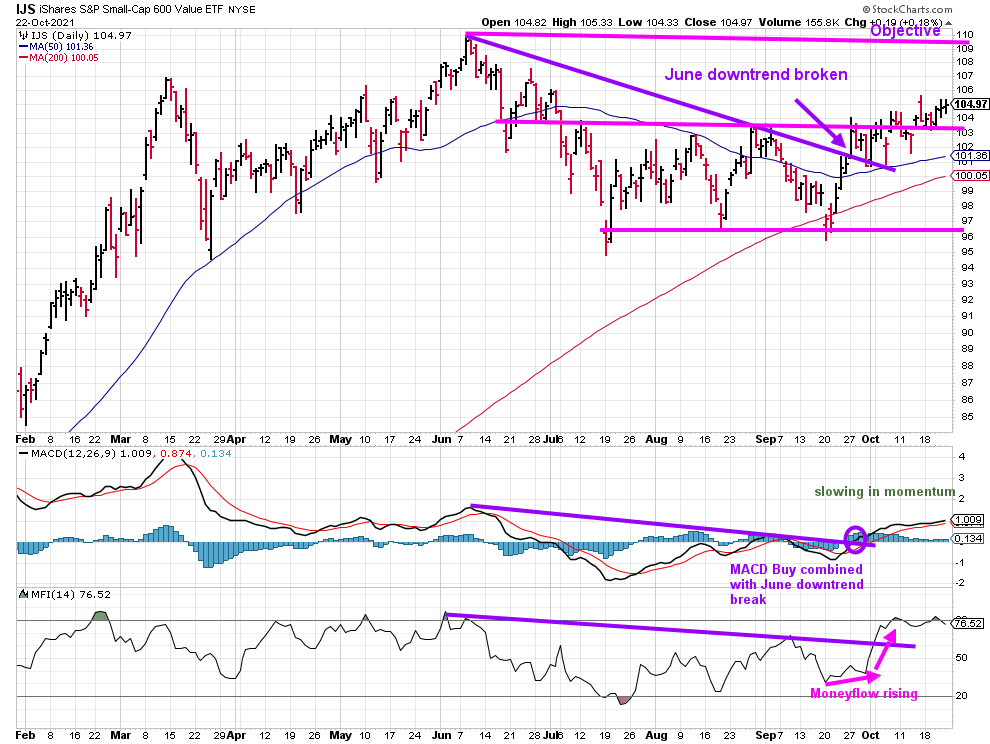Click the MA(50) 101.36 legend entry
Image resolution: width=990 pixels, height=744 pixels.
pos(56,47)
